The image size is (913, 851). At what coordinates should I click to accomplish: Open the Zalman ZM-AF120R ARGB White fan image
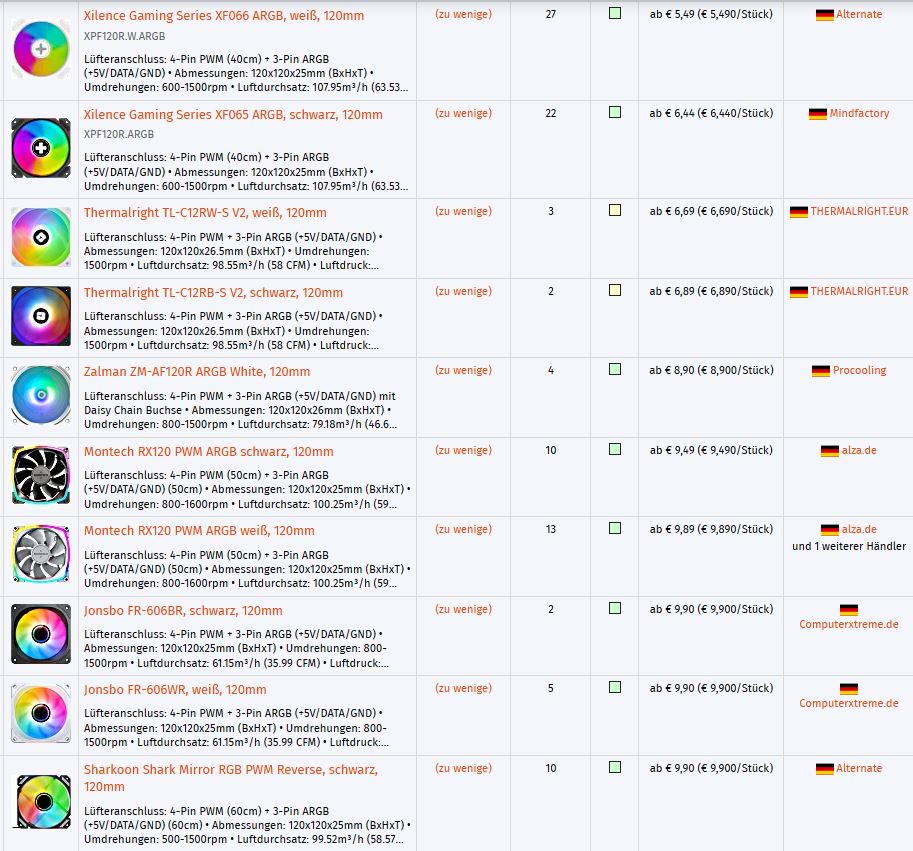point(41,395)
